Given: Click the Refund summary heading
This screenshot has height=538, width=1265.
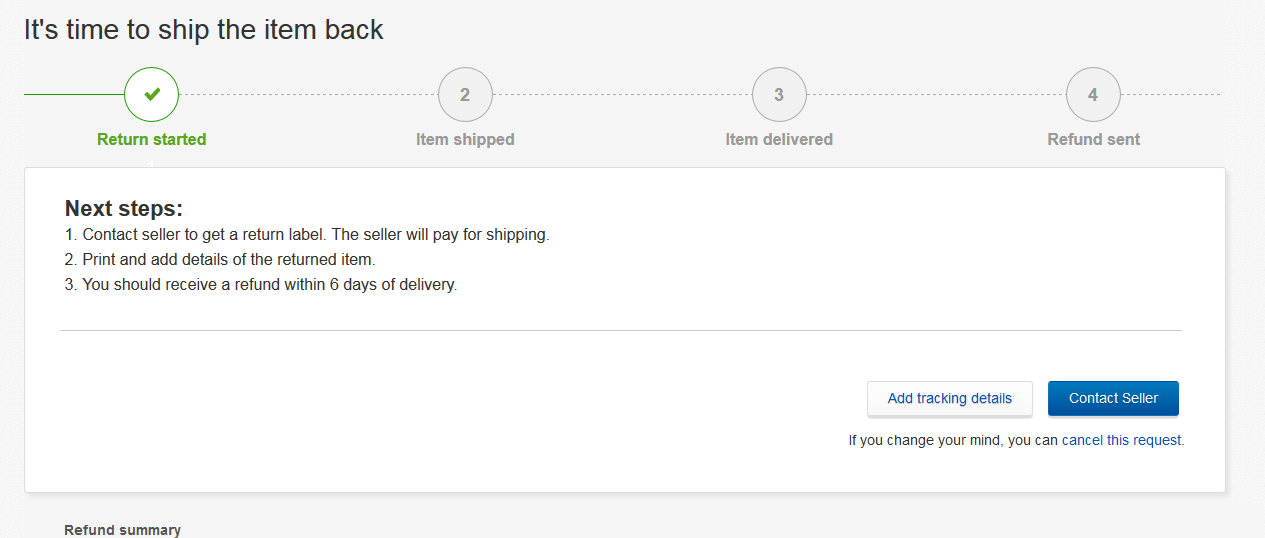Looking at the screenshot, I should (x=122, y=530).
